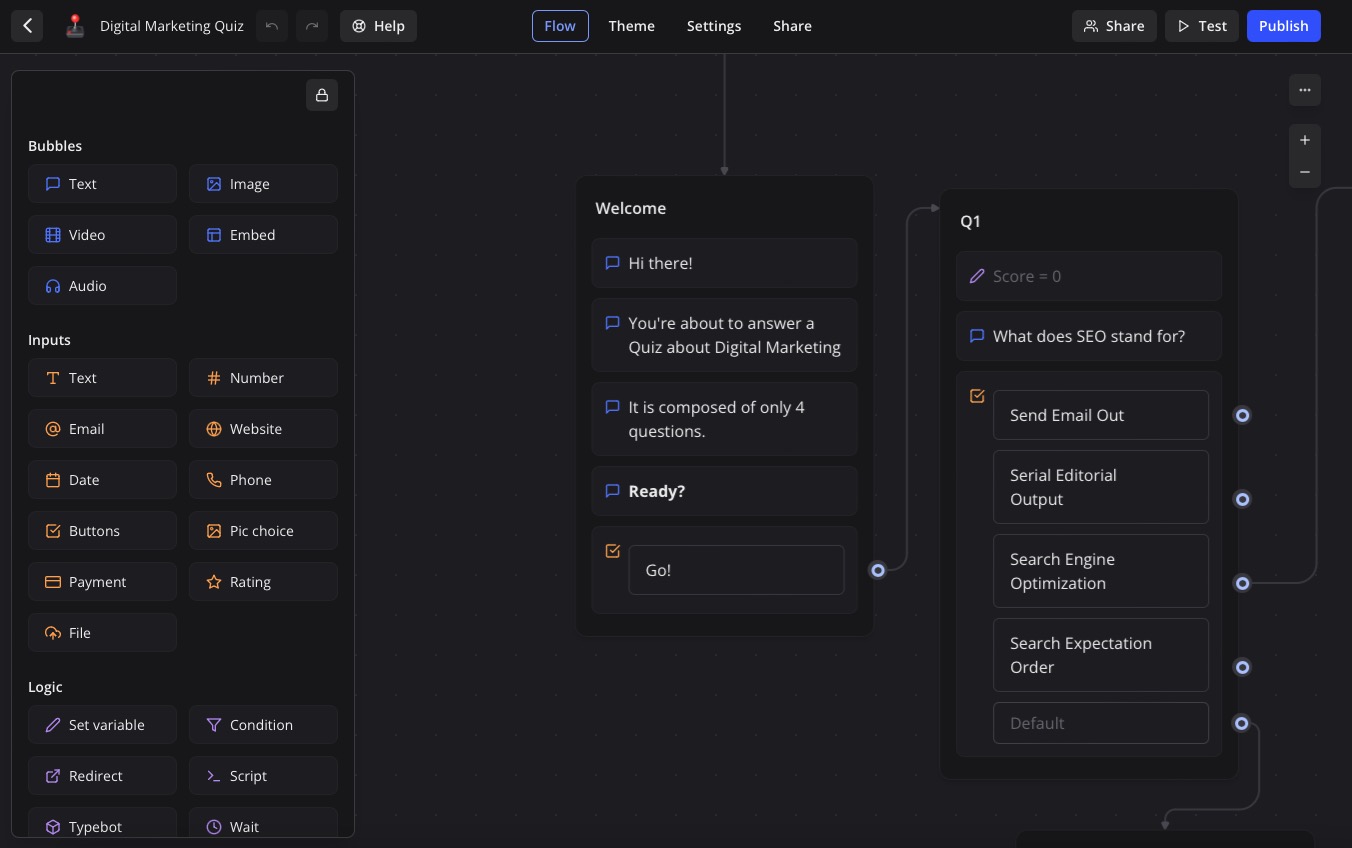The height and width of the screenshot is (848, 1352).
Task: Pick the Wait logic block
Action: [x=263, y=826]
